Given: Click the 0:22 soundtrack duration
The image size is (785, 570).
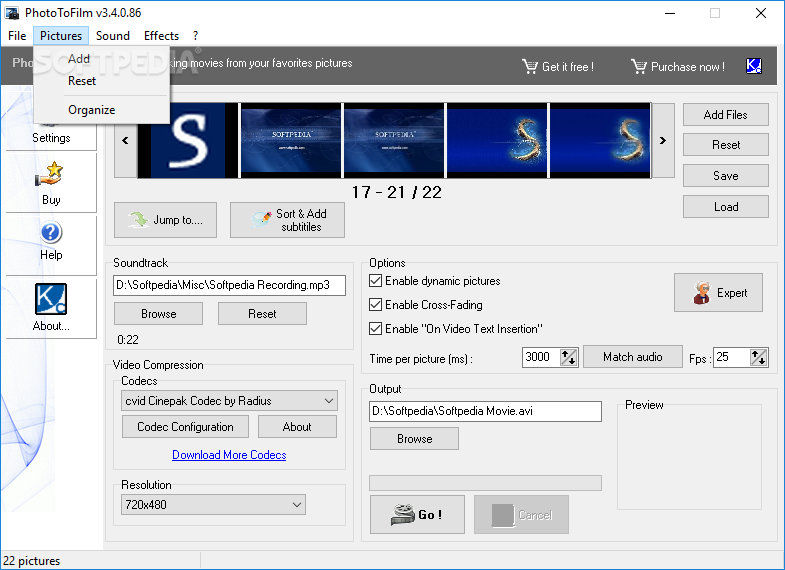Looking at the screenshot, I should point(128,340).
